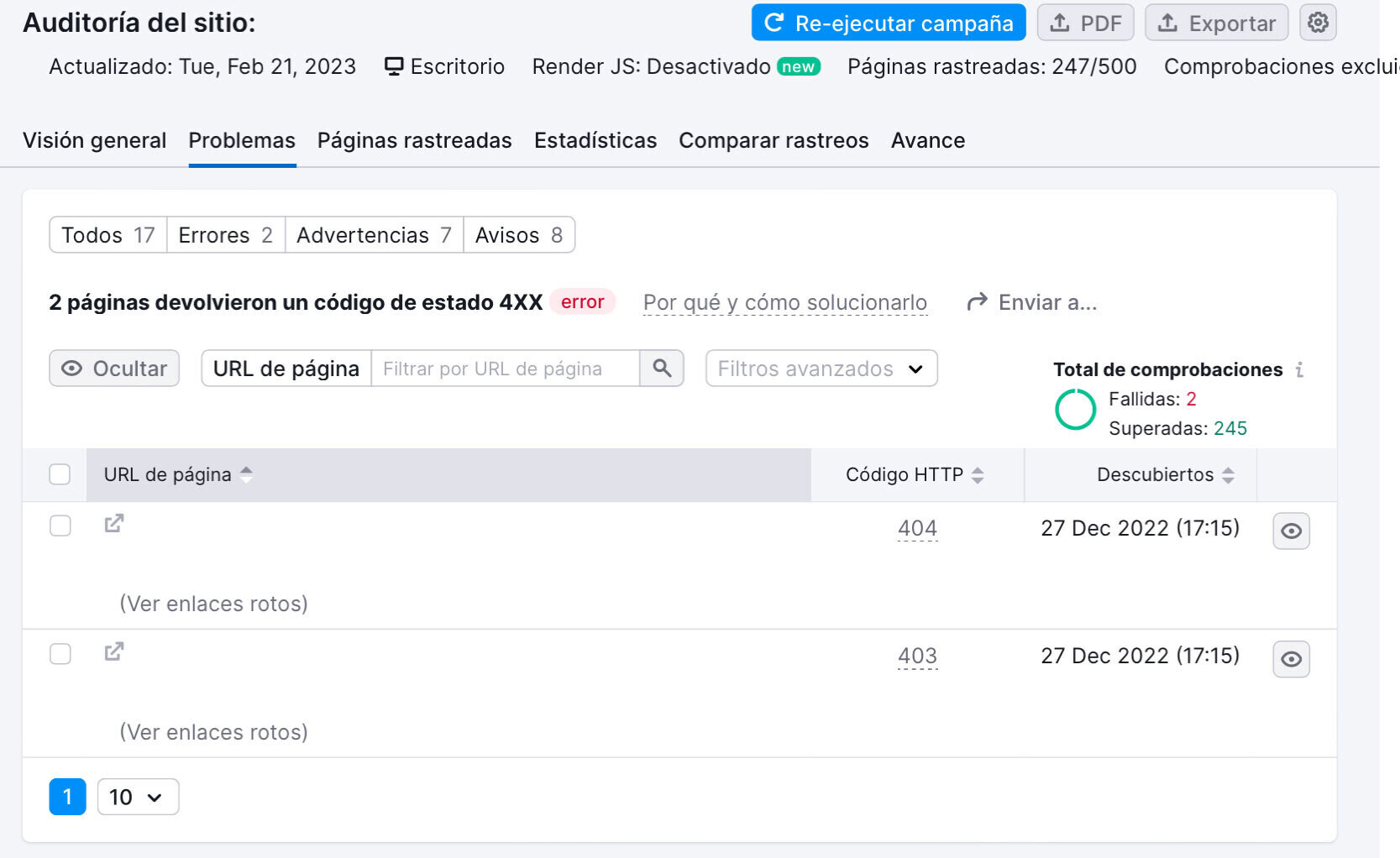Open the 403 page via external link icon

pyautogui.click(x=113, y=651)
